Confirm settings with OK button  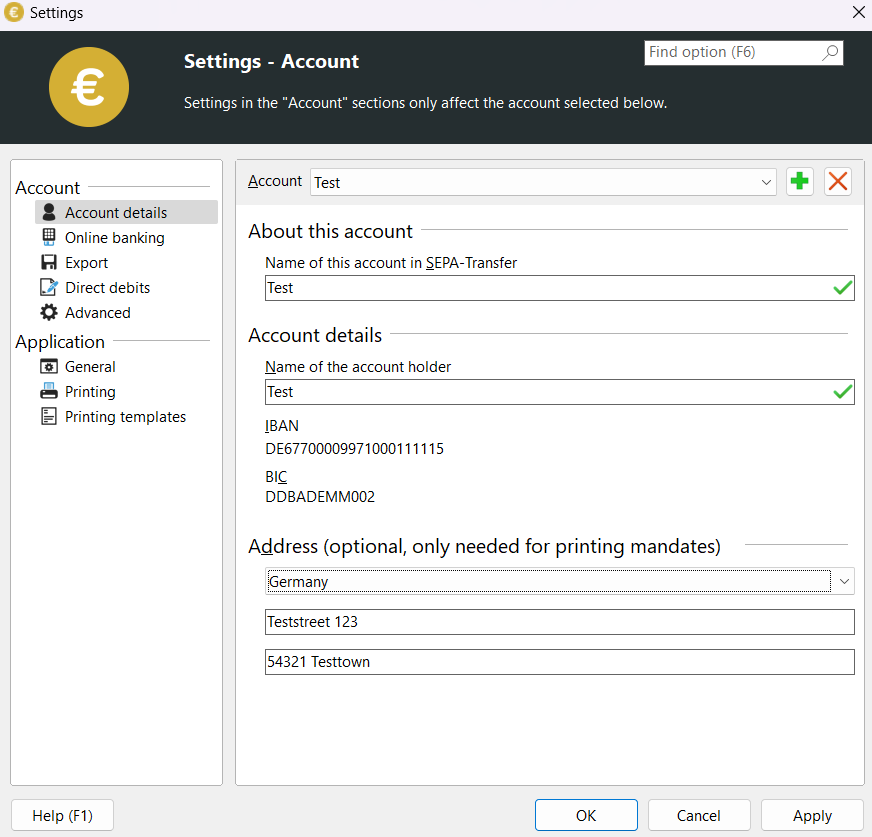click(586, 815)
